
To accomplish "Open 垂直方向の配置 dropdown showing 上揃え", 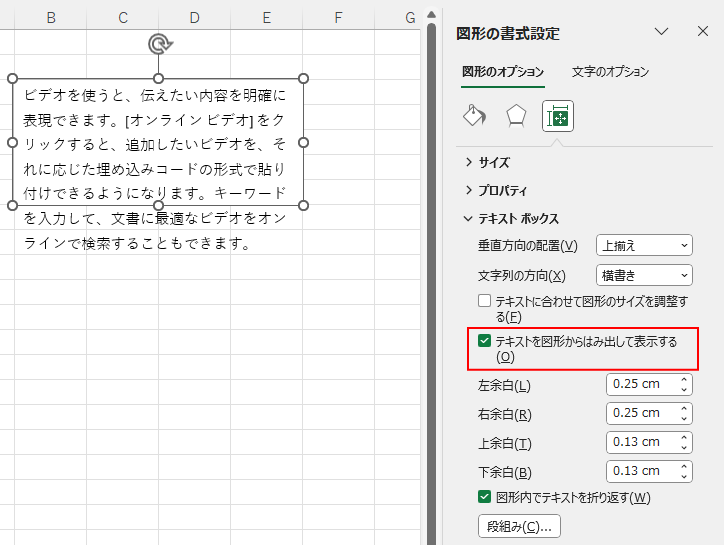I will 644,245.
